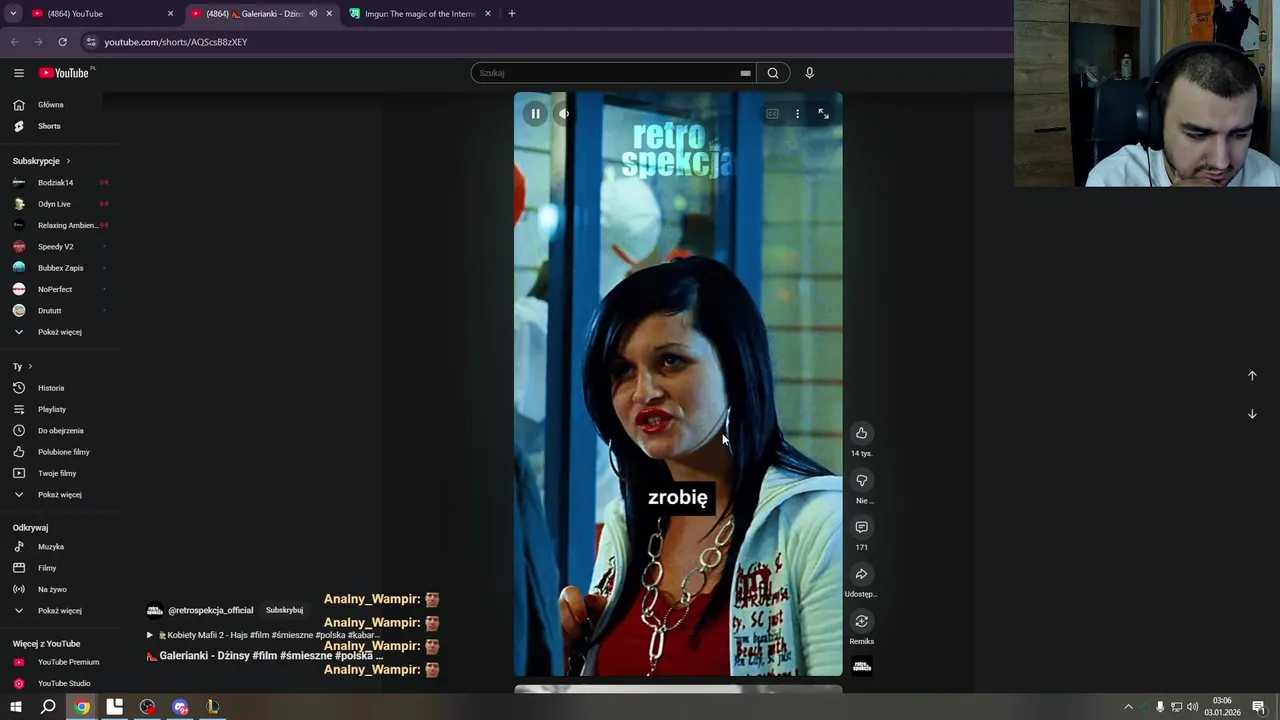Open the sound source thumbnail below Remiks
Viewport: 1280px width, 720px height.
click(x=861, y=666)
